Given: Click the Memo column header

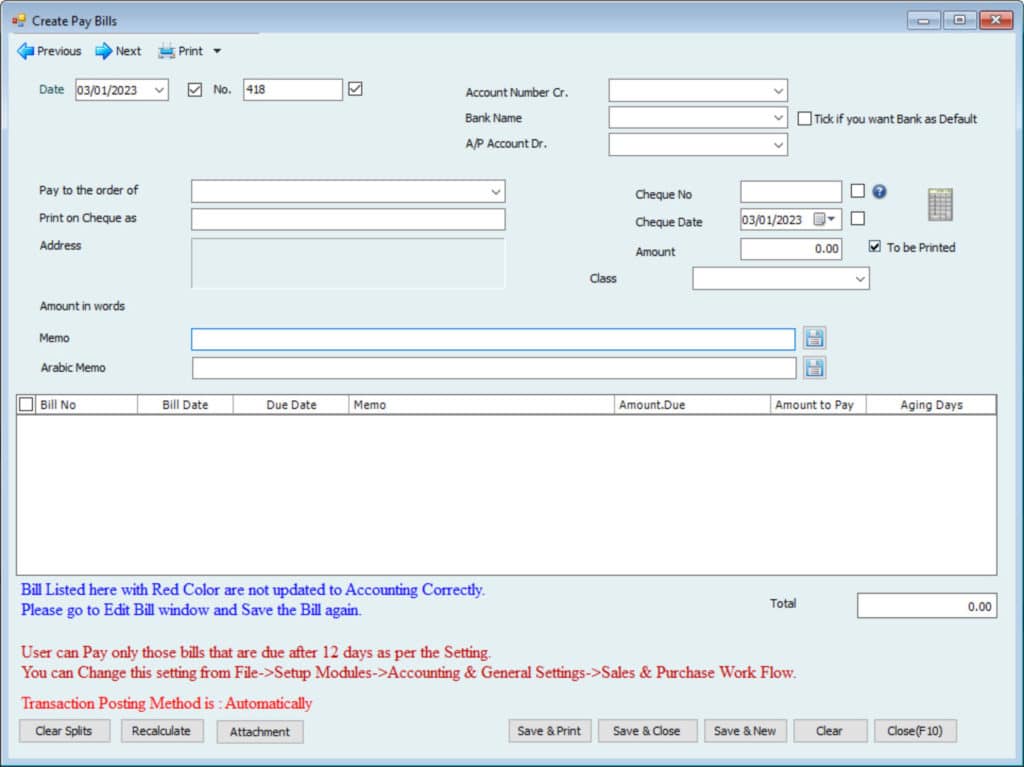Looking at the screenshot, I should [482, 405].
